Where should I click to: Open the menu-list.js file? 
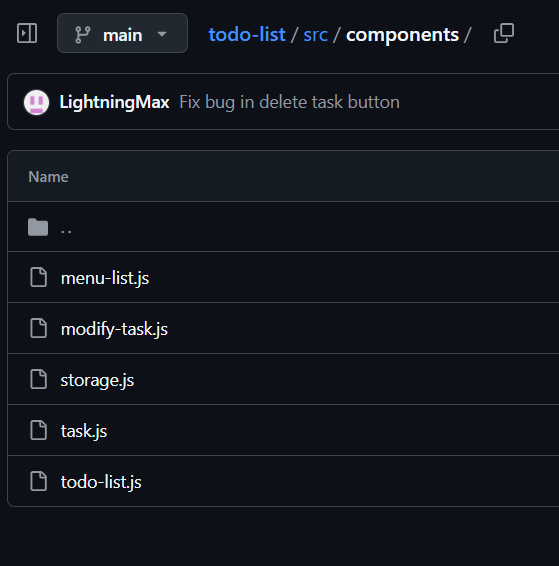[105, 278]
